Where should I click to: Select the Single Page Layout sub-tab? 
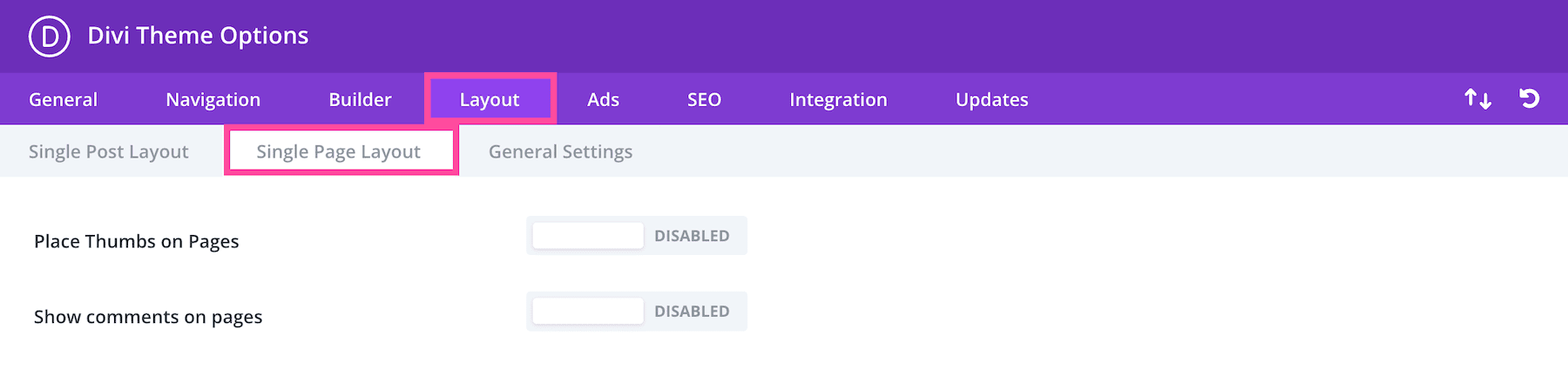pos(339,151)
